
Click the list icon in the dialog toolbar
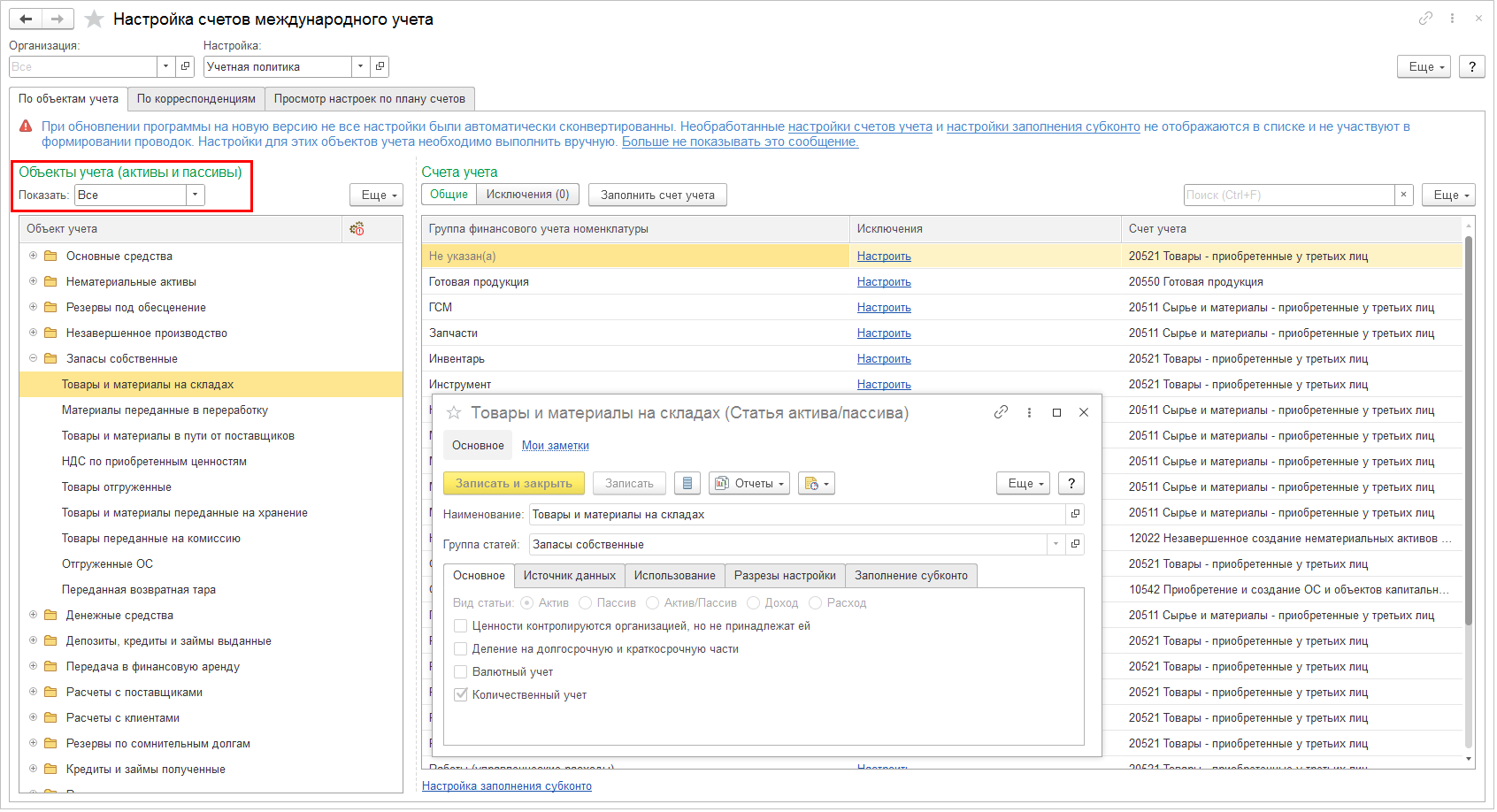pos(687,484)
